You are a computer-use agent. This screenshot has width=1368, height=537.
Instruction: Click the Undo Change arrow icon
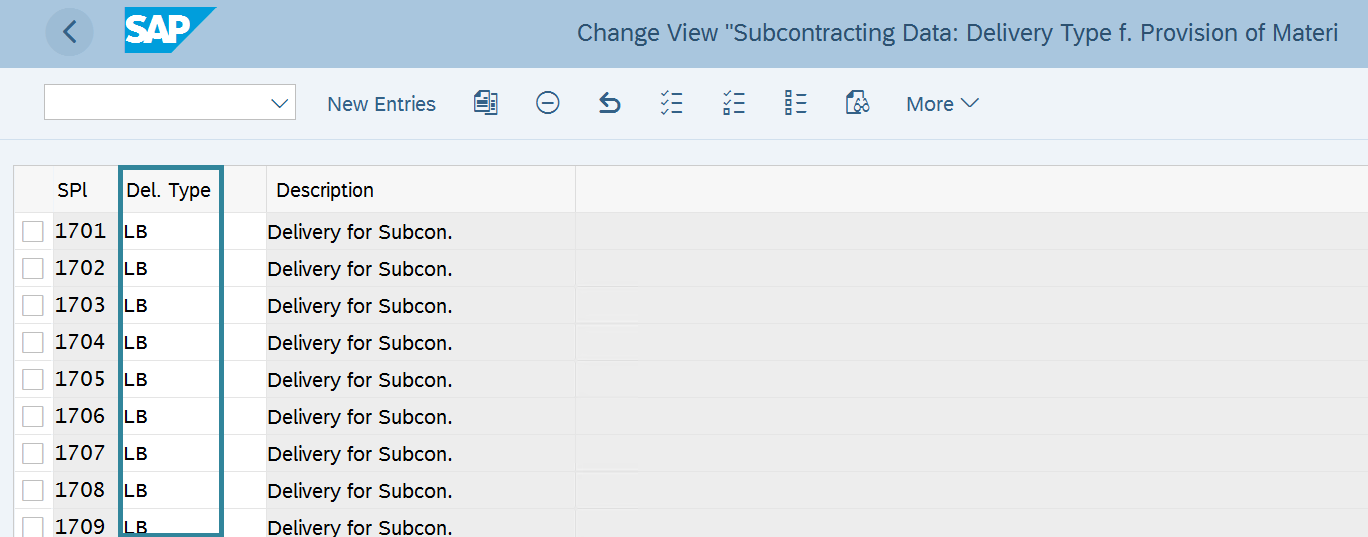pyautogui.click(x=610, y=103)
